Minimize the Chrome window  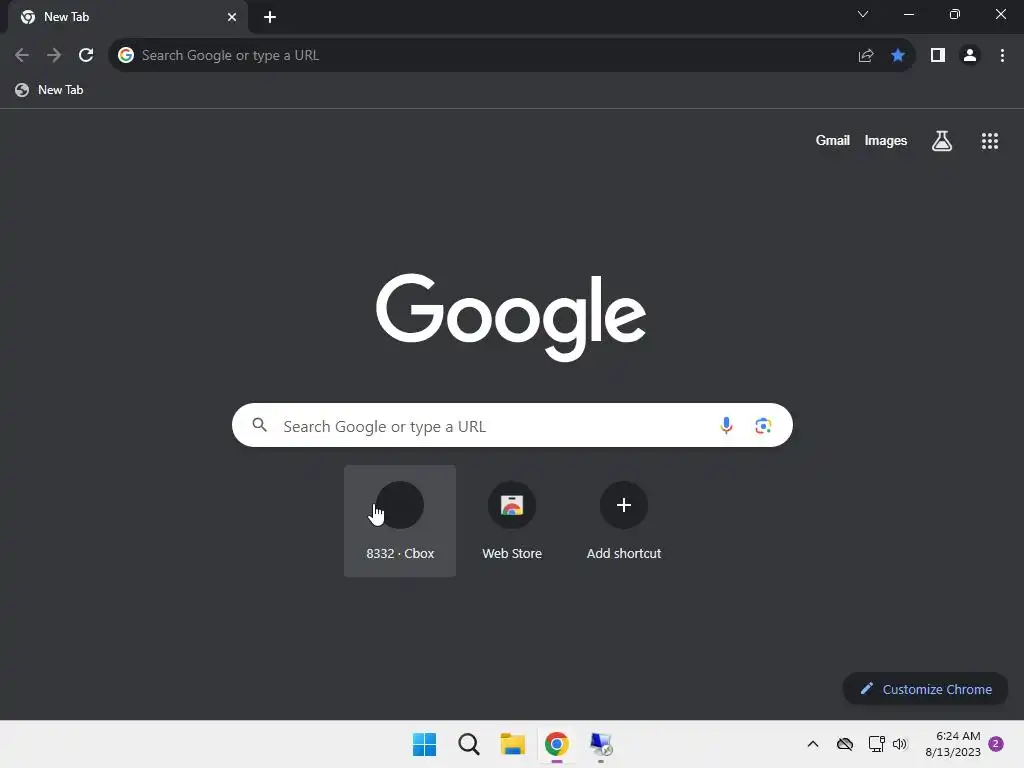tap(909, 14)
